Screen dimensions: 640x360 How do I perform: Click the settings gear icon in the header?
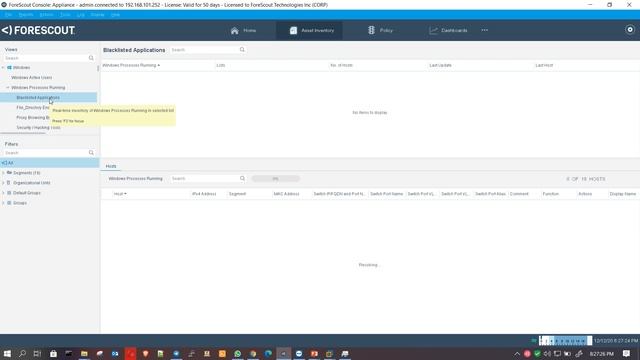pyautogui.click(x=630, y=30)
